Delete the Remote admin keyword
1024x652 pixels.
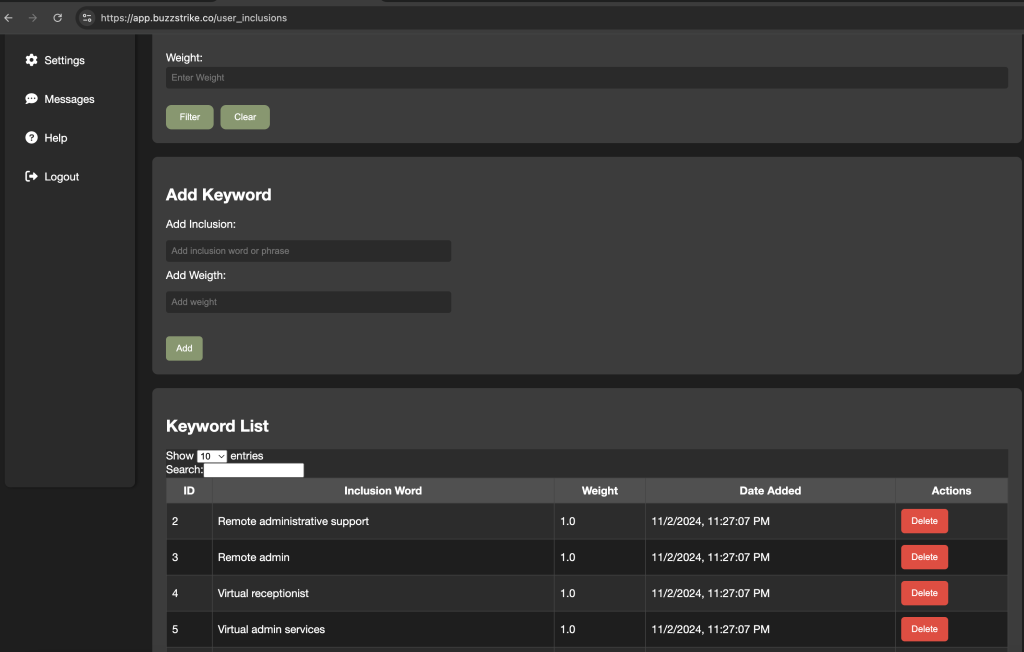pos(924,557)
